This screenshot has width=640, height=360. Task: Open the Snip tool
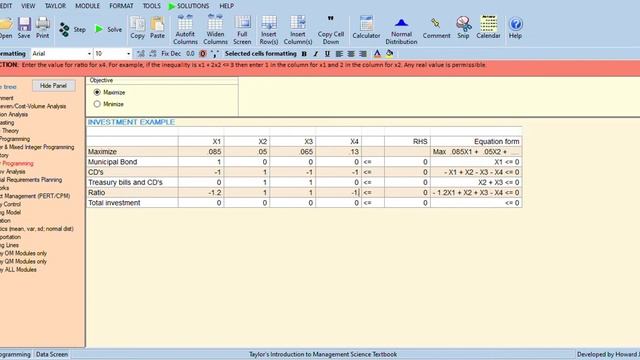(463, 28)
